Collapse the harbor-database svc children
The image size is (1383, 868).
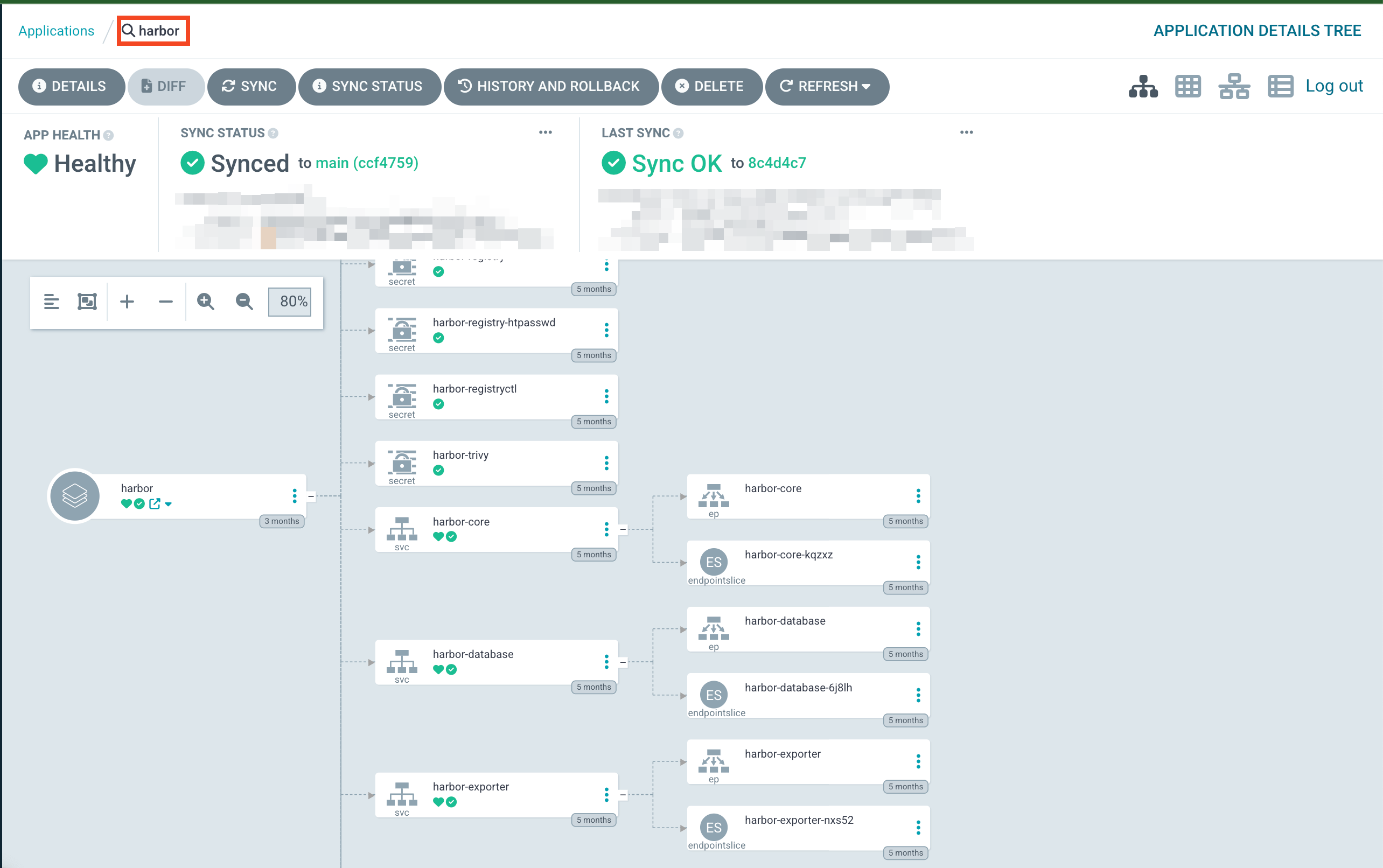[x=623, y=662]
